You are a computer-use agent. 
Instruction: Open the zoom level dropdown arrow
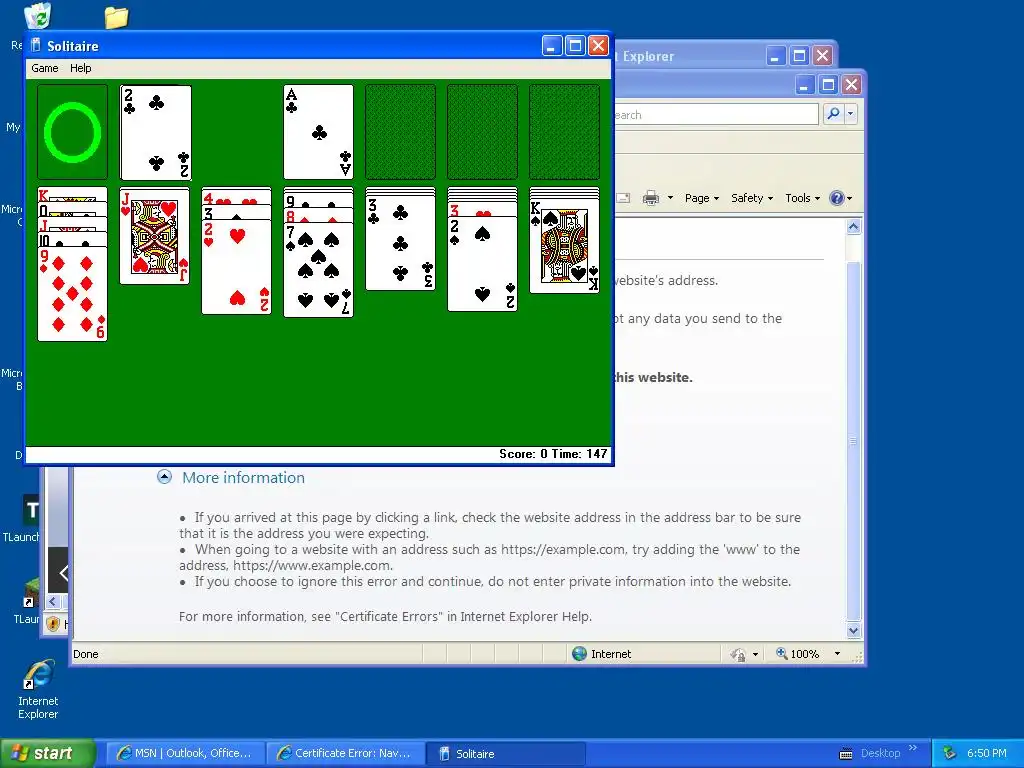tap(837, 654)
